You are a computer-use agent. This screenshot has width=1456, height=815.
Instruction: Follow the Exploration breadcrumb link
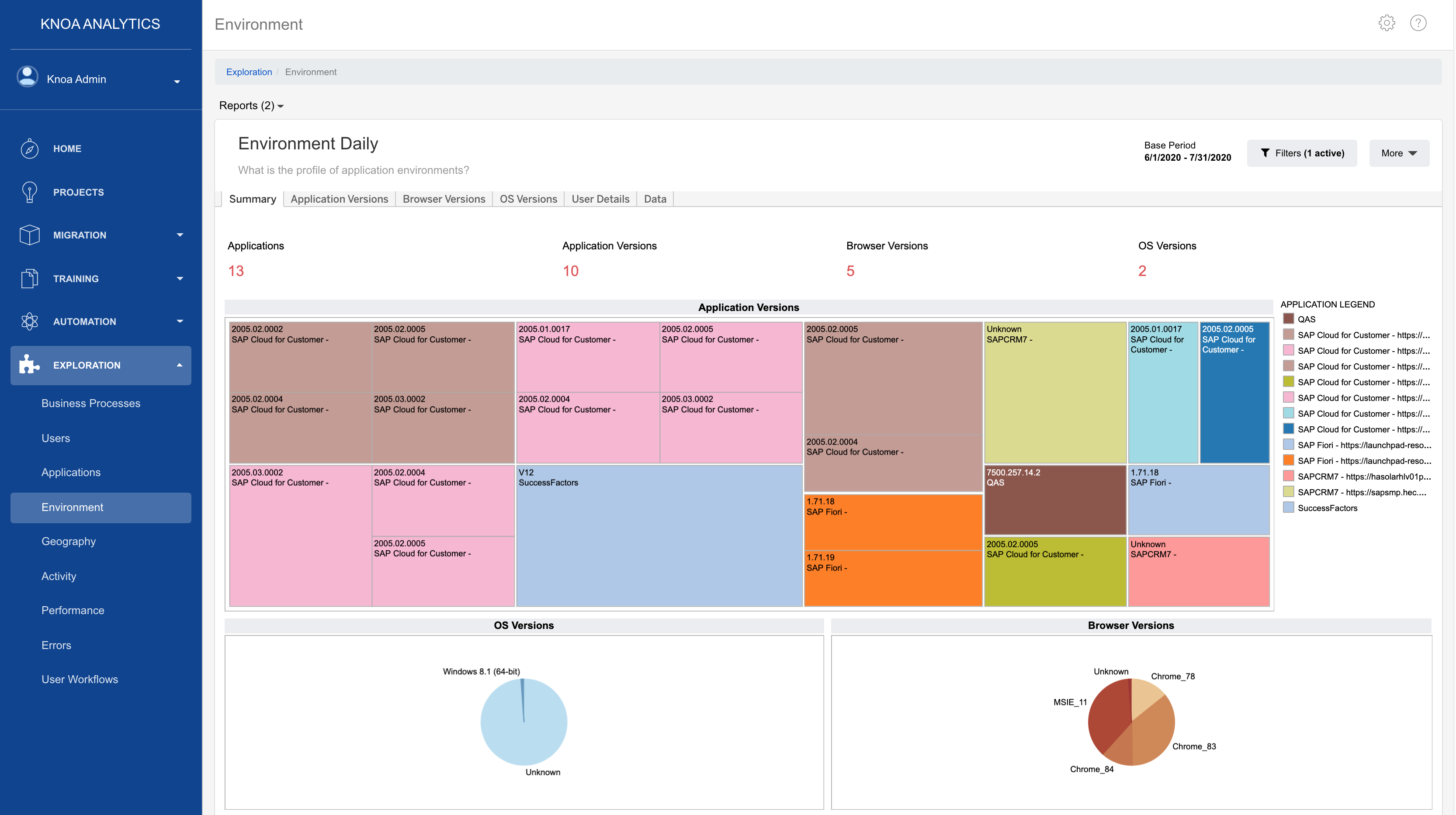pos(249,72)
